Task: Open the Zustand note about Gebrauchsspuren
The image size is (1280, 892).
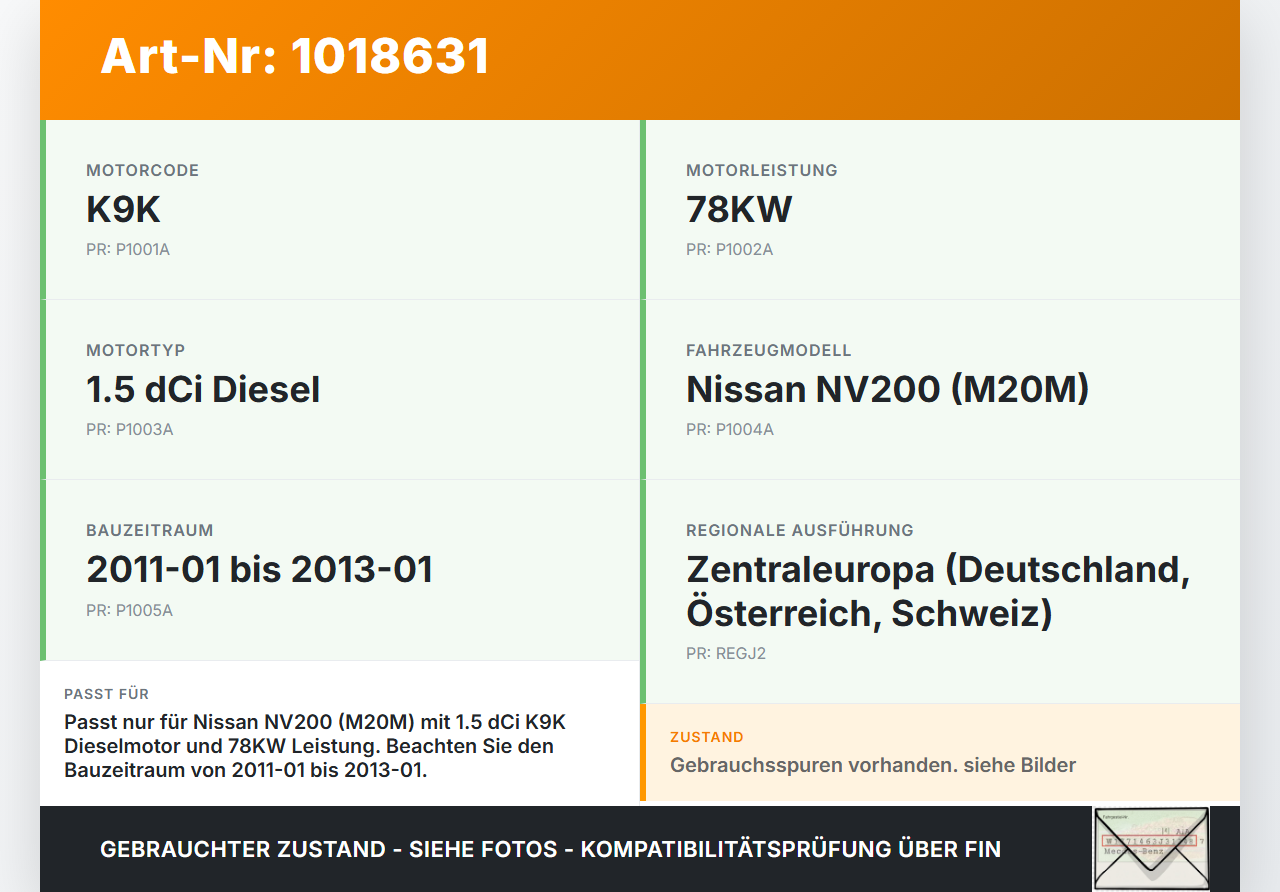Action: 873,765
